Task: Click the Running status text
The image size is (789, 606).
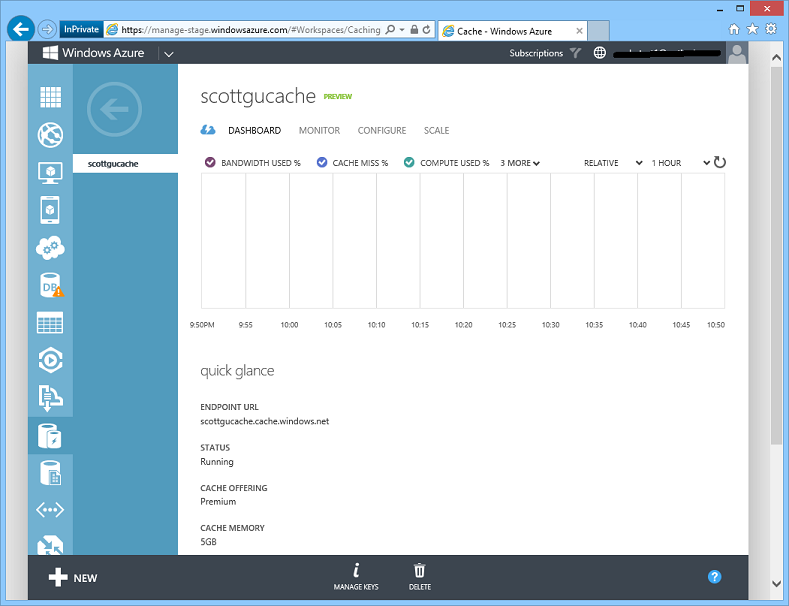Action: [217, 462]
